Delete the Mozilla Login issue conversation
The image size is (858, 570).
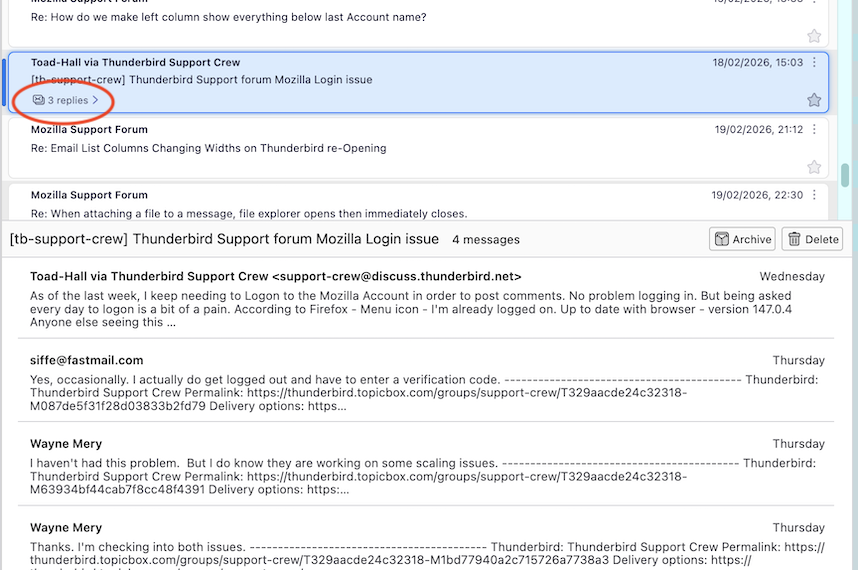click(x=812, y=239)
